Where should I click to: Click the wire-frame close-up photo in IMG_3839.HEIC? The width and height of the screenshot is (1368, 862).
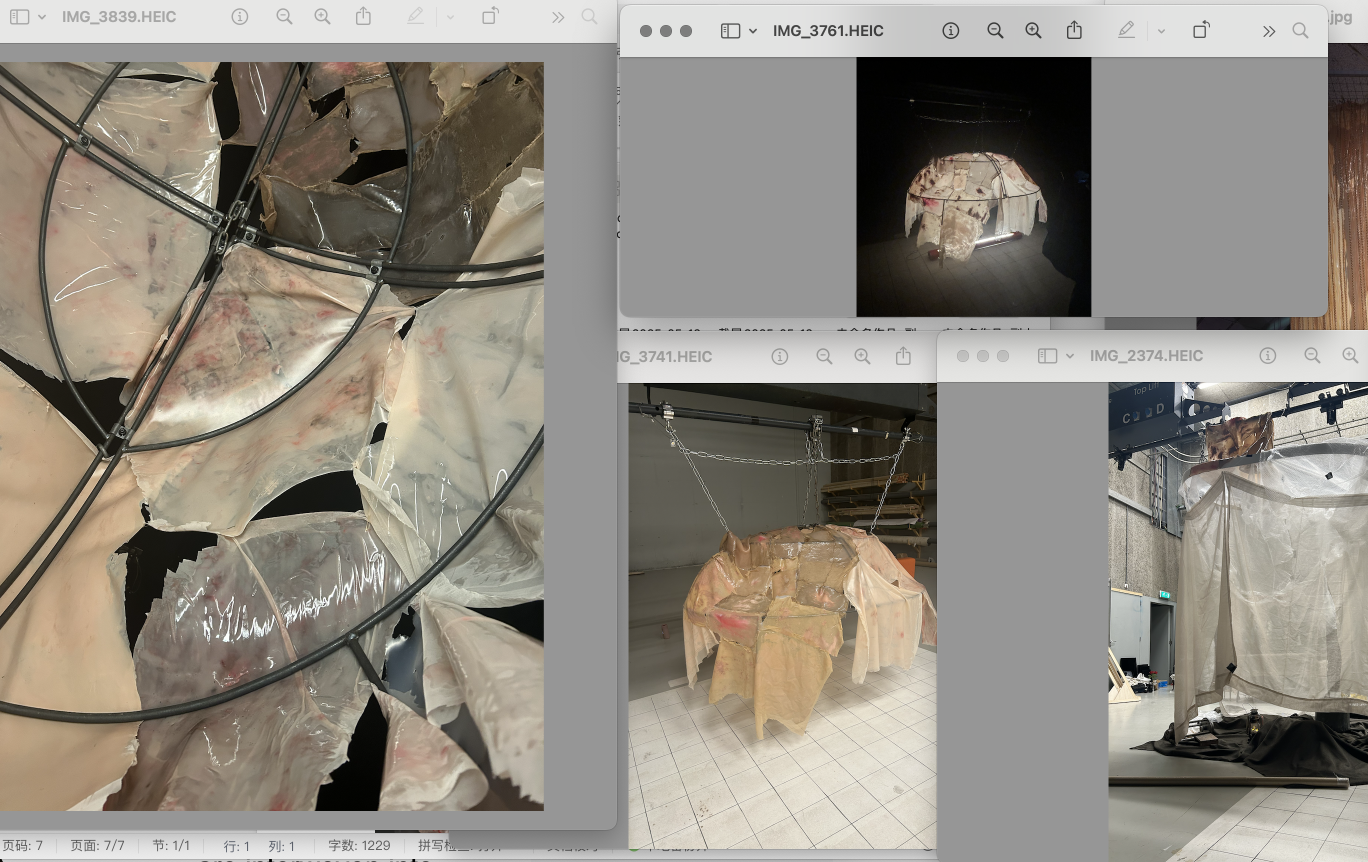point(272,436)
